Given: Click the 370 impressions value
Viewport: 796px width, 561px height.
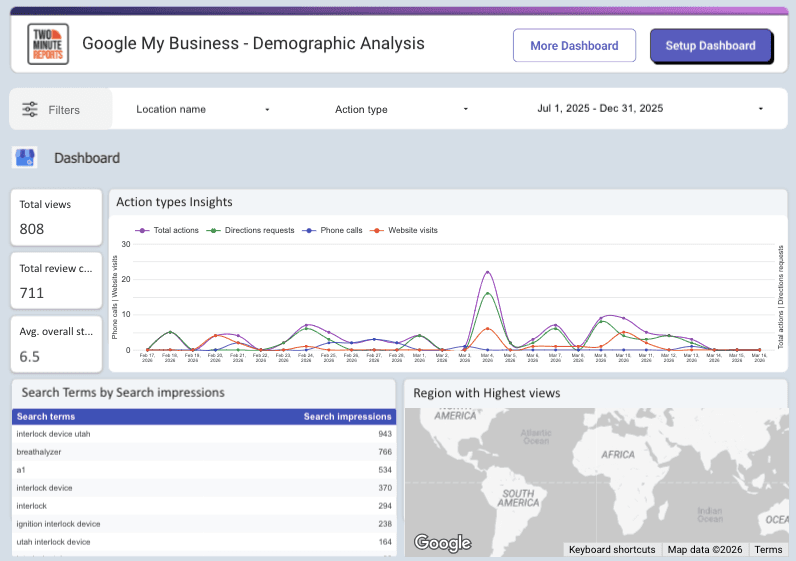Looking at the screenshot, I should point(385,488).
